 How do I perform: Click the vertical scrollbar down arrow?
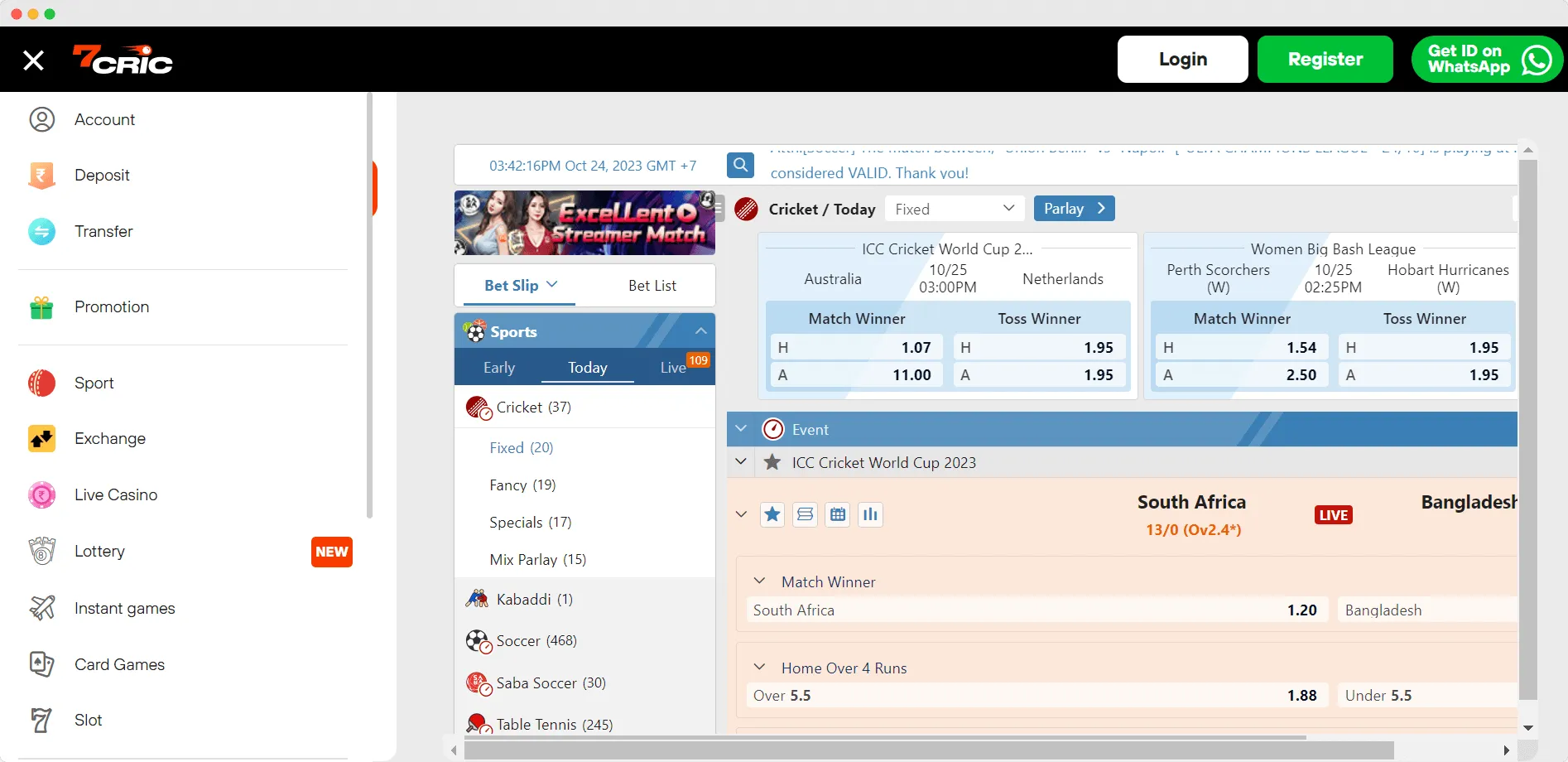click(1528, 727)
